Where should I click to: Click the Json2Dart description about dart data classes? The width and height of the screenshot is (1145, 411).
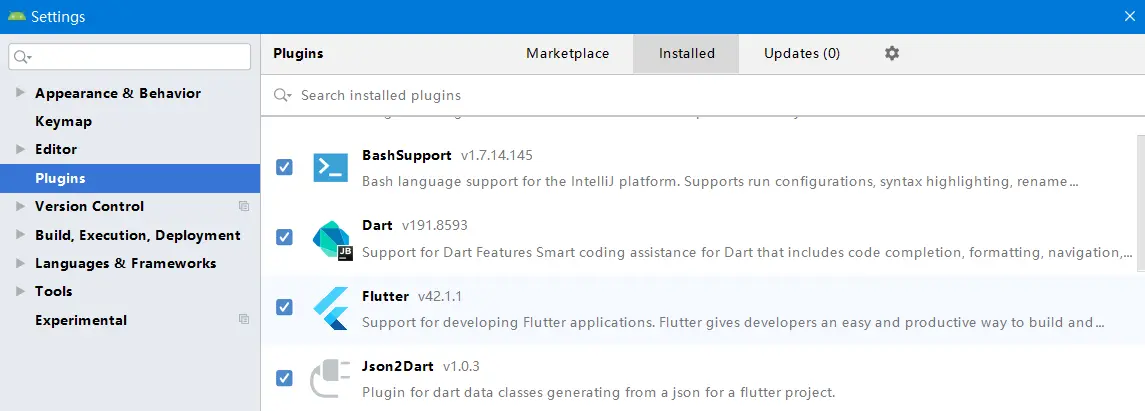(599, 392)
